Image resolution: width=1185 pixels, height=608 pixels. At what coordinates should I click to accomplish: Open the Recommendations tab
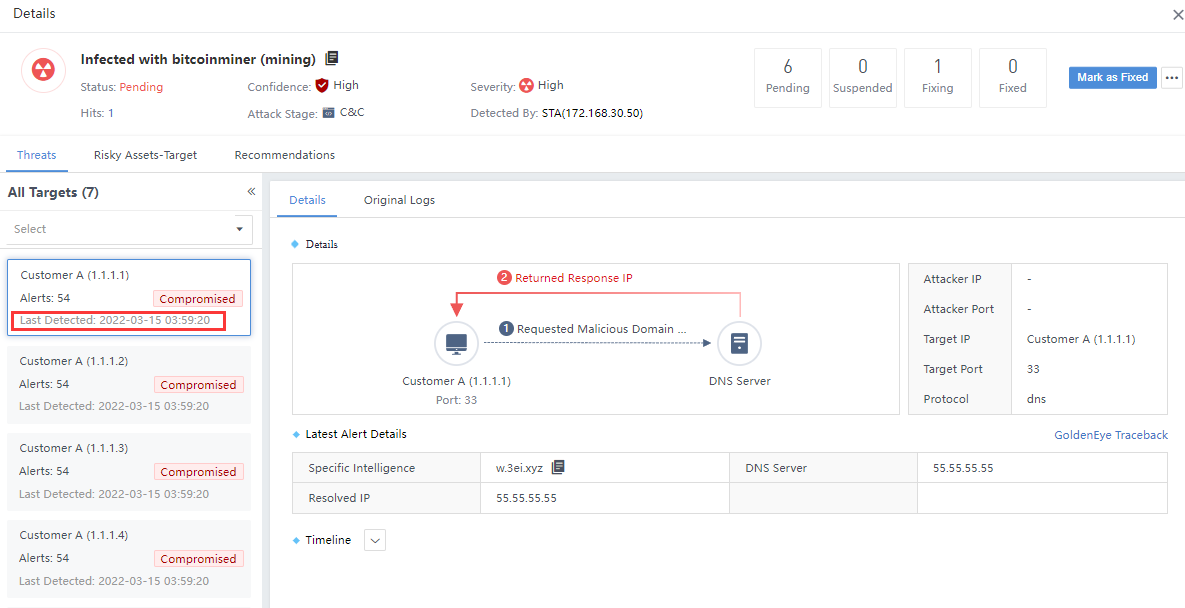(285, 155)
